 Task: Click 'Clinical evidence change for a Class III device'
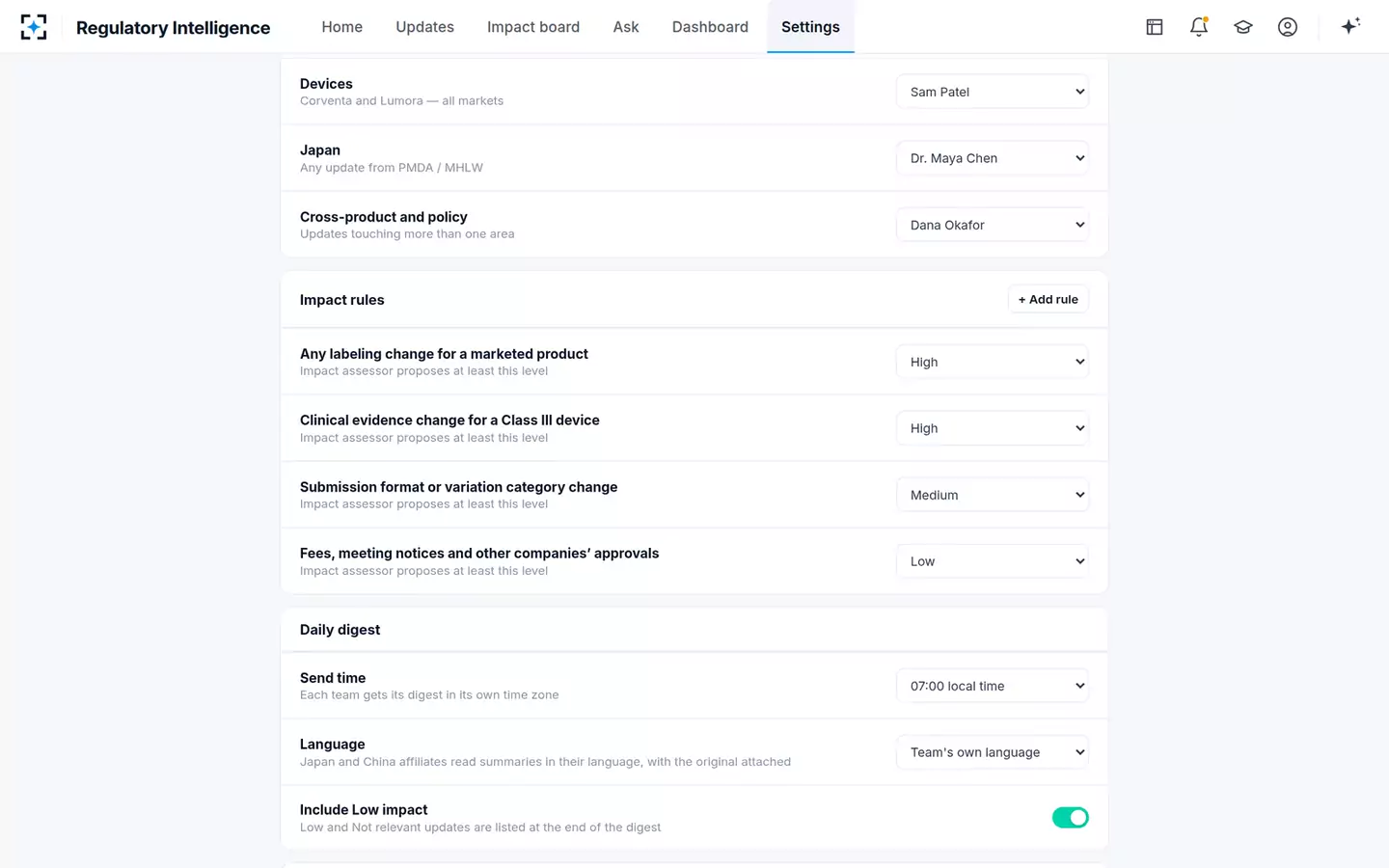449,420
